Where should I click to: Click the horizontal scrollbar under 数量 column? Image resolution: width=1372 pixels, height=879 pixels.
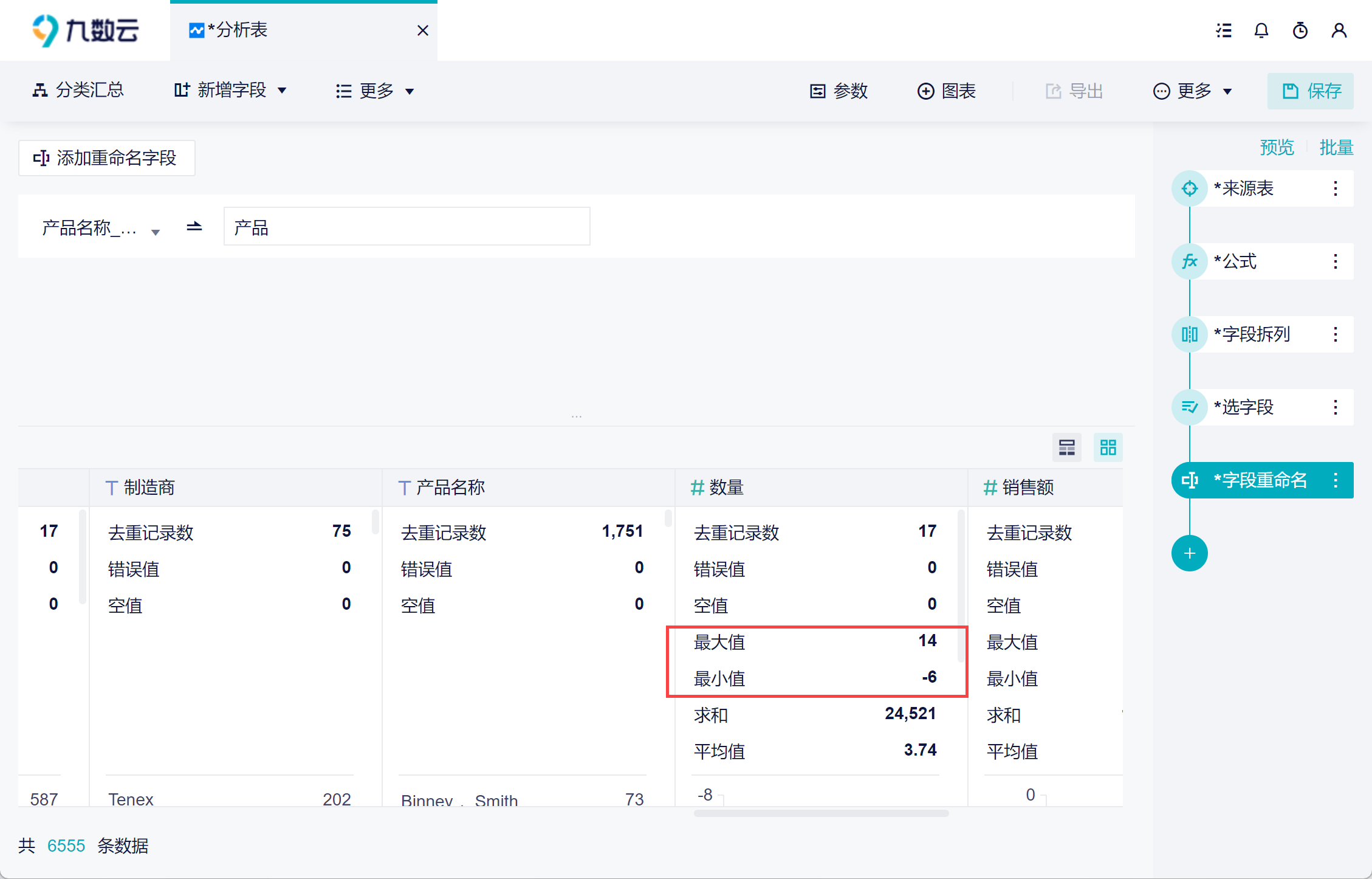[820, 813]
